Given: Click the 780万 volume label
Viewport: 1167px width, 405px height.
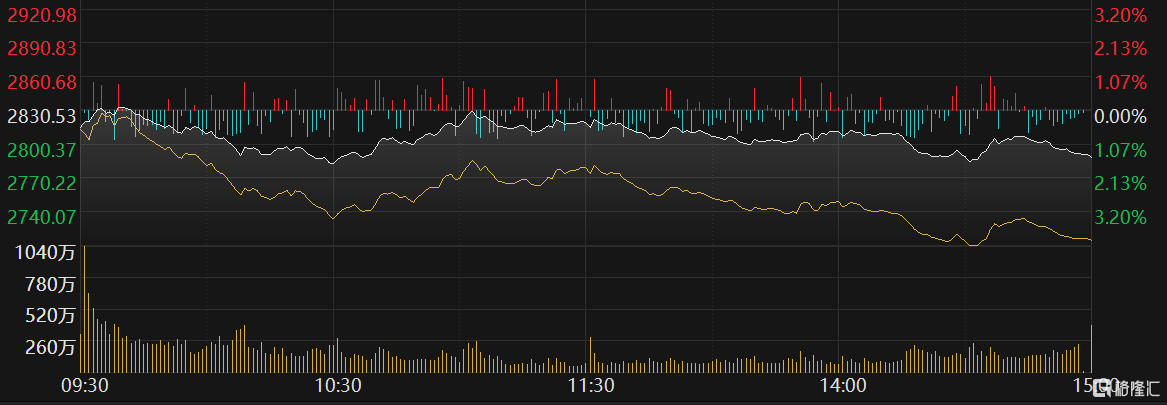Looking at the screenshot, I should point(50,284).
